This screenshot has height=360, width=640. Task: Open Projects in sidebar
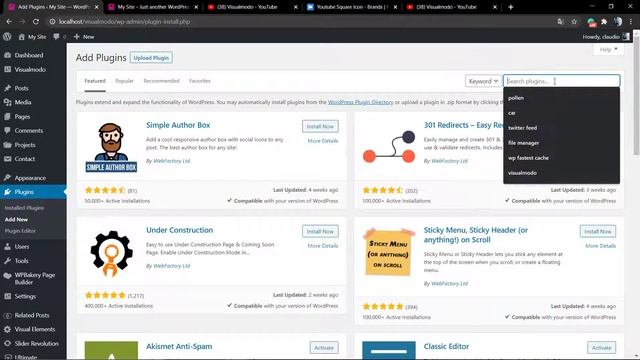coord(24,145)
